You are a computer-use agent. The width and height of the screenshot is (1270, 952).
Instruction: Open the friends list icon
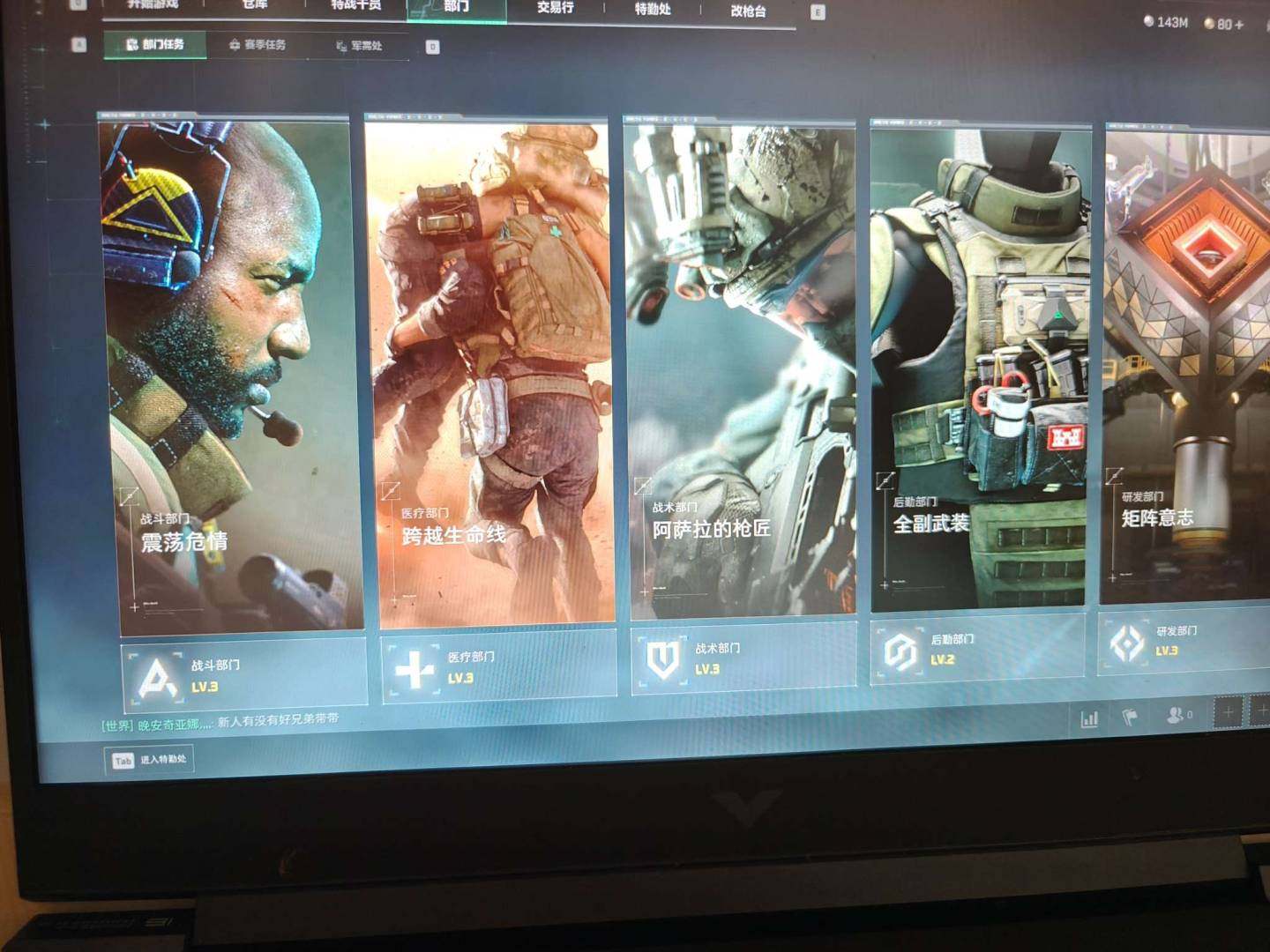tap(1178, 715)
